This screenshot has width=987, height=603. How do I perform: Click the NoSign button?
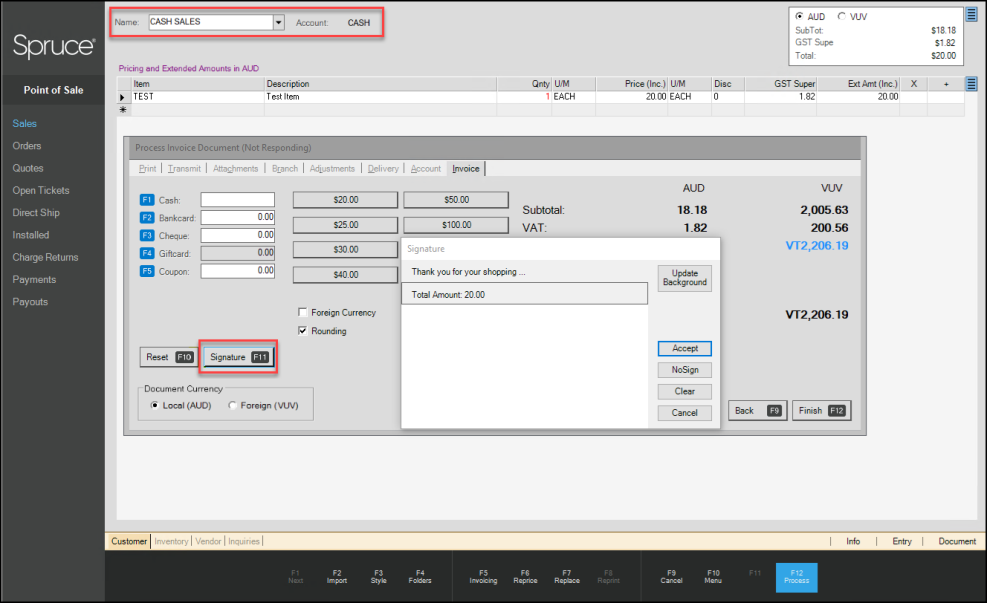[685, 369]
